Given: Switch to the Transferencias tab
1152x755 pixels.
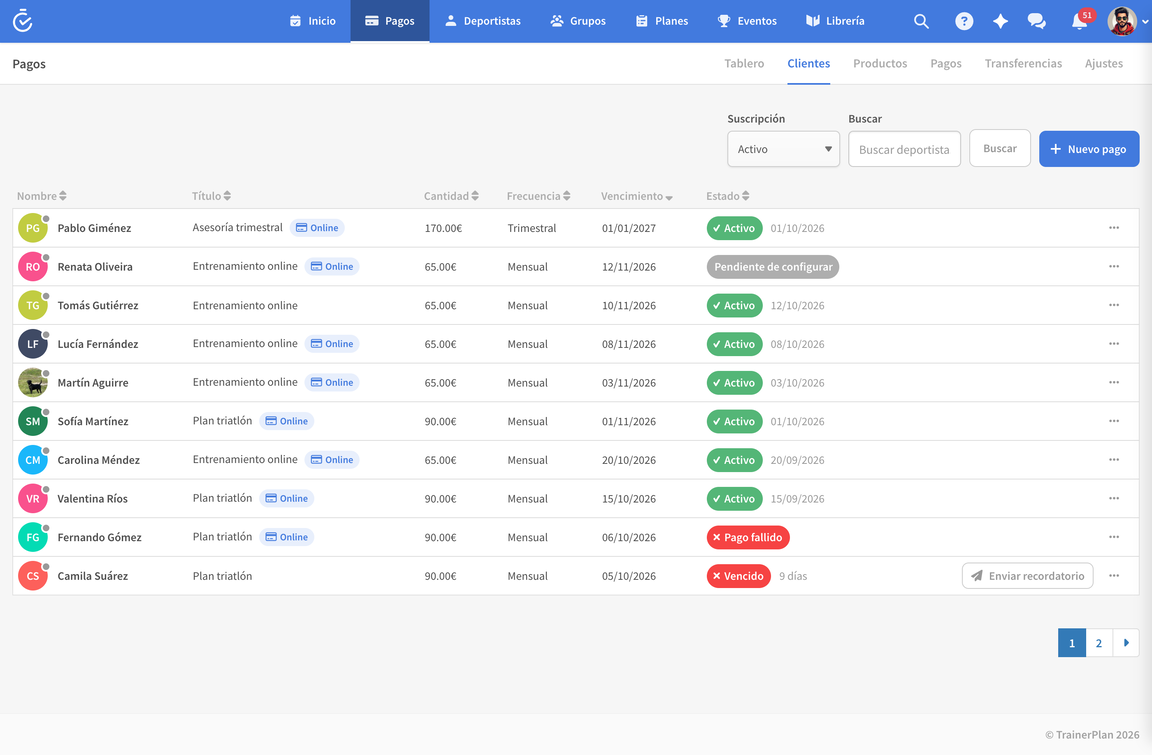Looking at the screenshot, I should tap(1023, 64).
